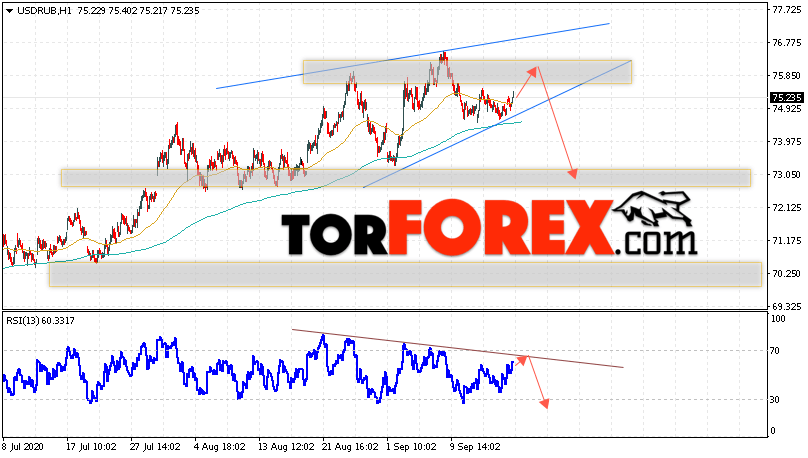Click the 21 Aug 16:02 time label
This screenshot has height=458, width=808.
click(350, 447)
